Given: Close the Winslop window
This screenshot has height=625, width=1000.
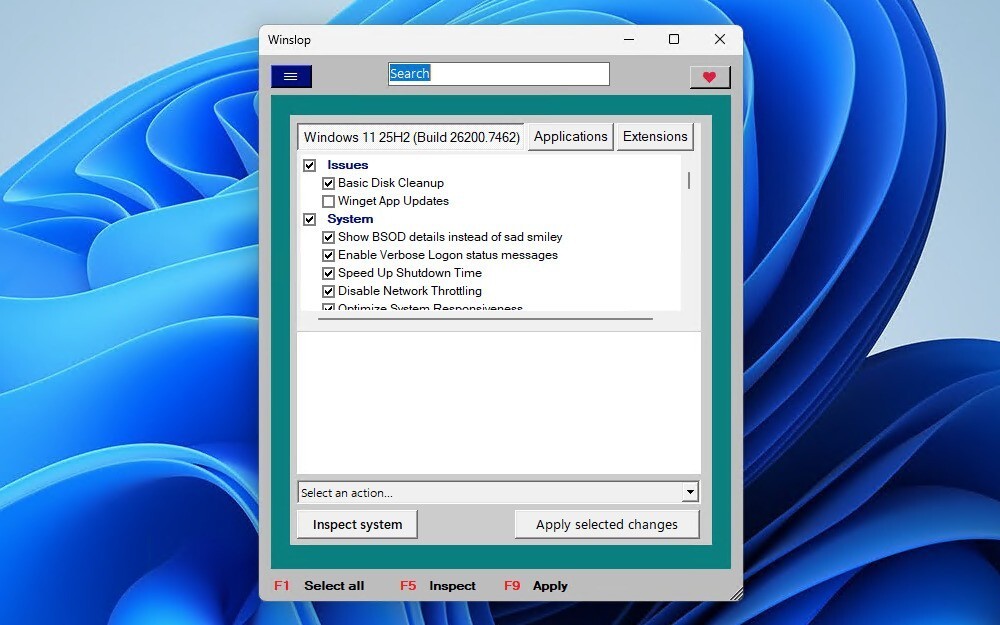Looking at the screenshot, I should click(x=720, y=40).
